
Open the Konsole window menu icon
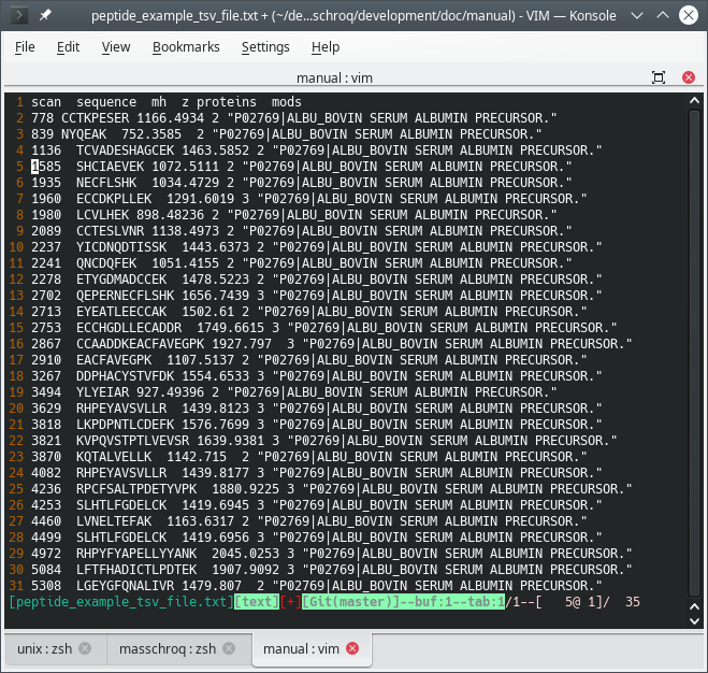point(18,16)
